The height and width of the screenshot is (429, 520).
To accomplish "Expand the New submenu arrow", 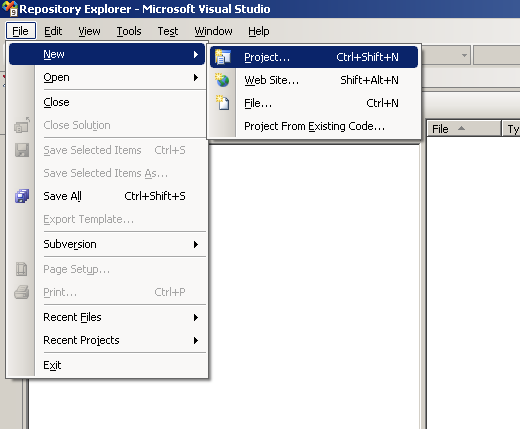I will (x=196, y=54).
